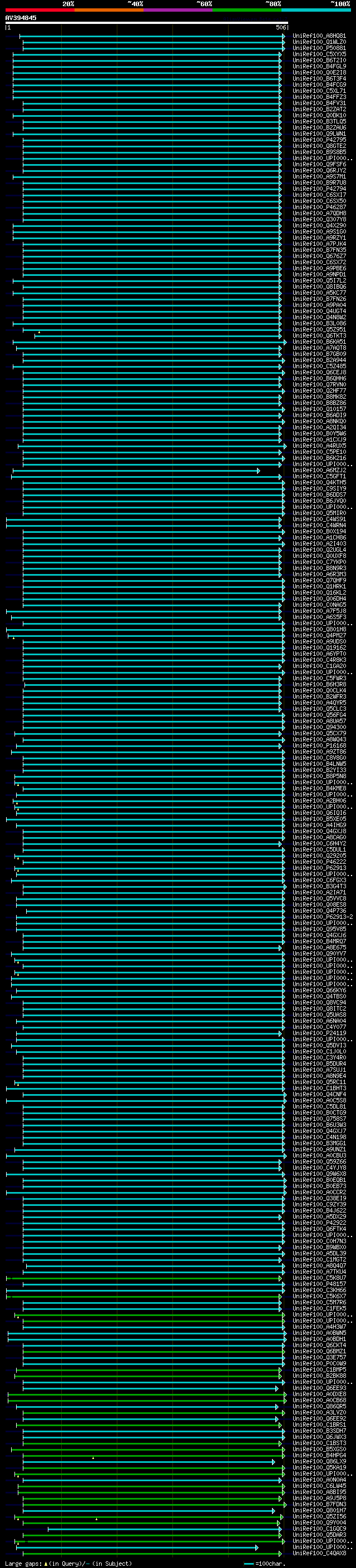
Task: Select hit UniRef100_A0BWN5
Action: (x=319, y=1333)
